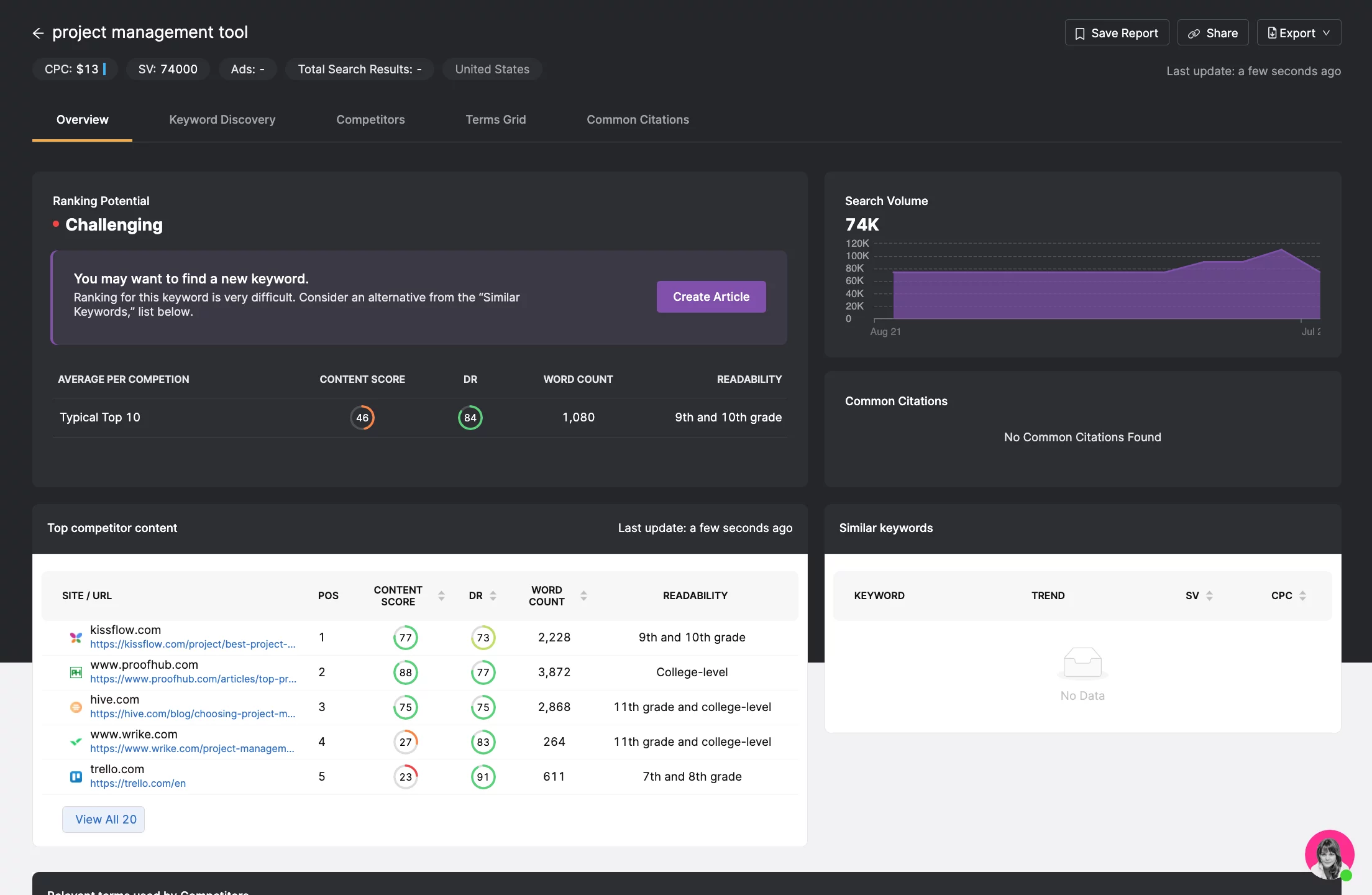This screenshot has width=1372, height=895.
Task: Click the kissflow.com favicon icon
Action: [75, 636]
